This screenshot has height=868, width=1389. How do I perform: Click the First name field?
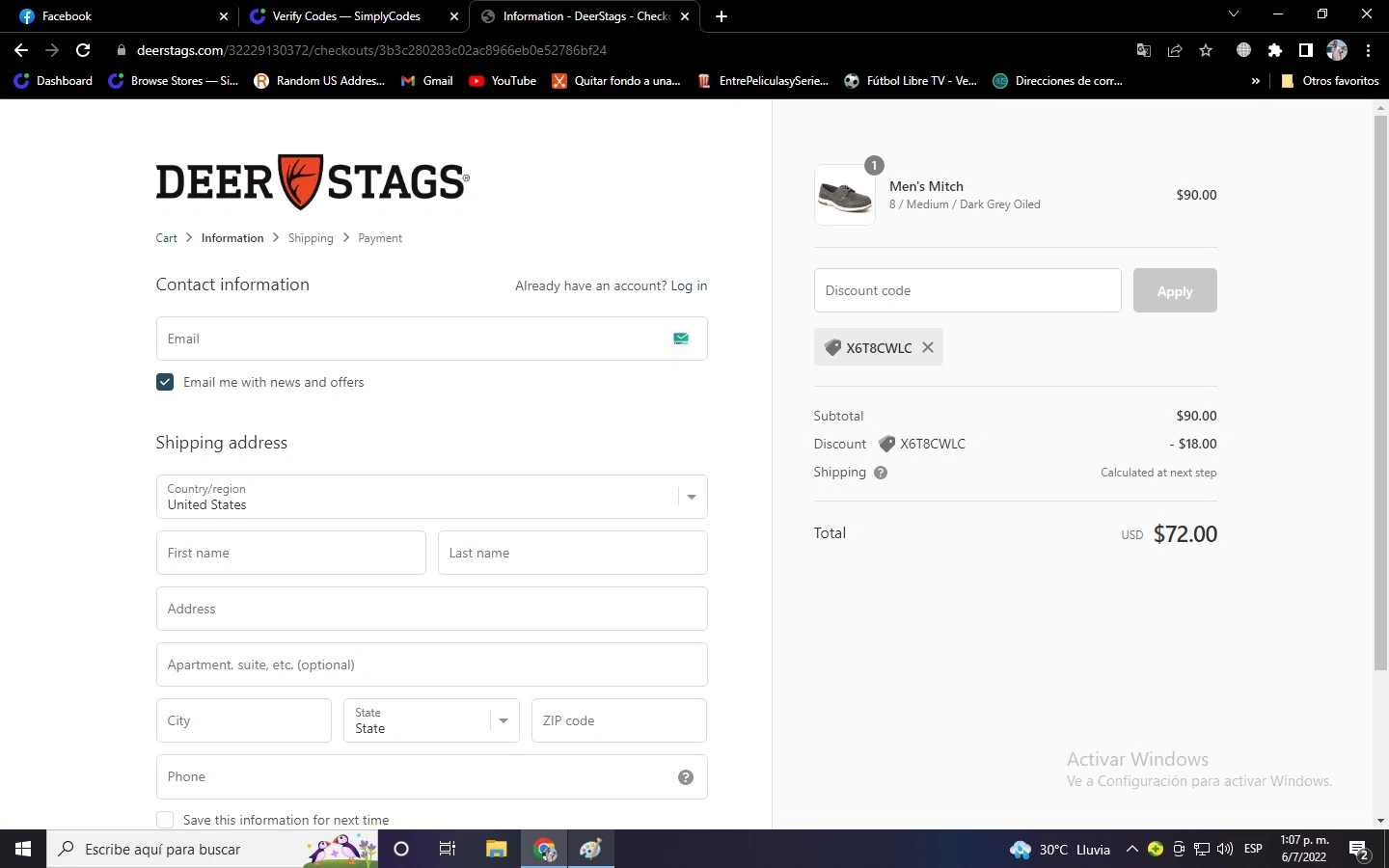pos(290,553)
